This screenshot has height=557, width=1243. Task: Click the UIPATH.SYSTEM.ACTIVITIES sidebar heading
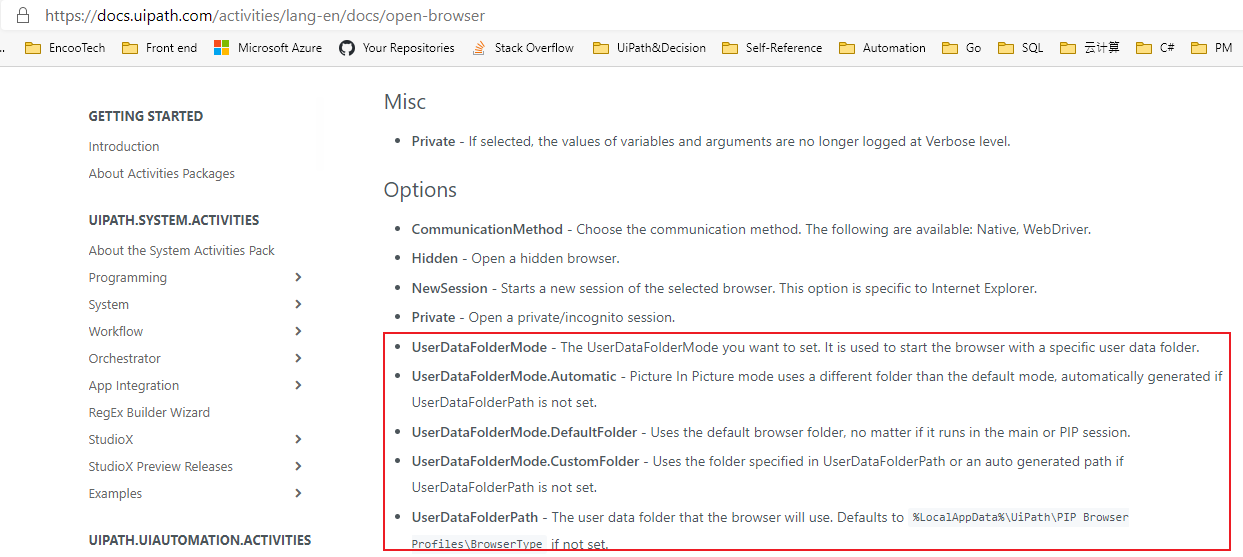[x=174, y=220]
